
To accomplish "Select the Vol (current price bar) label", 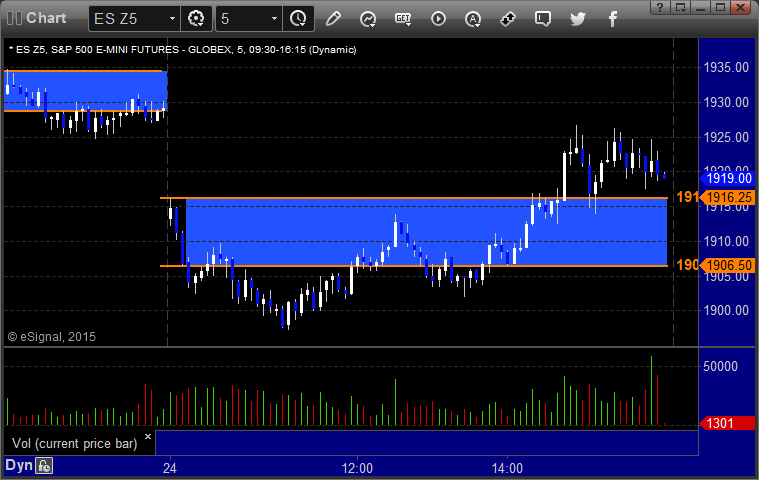I will click(x=75, y=443).
